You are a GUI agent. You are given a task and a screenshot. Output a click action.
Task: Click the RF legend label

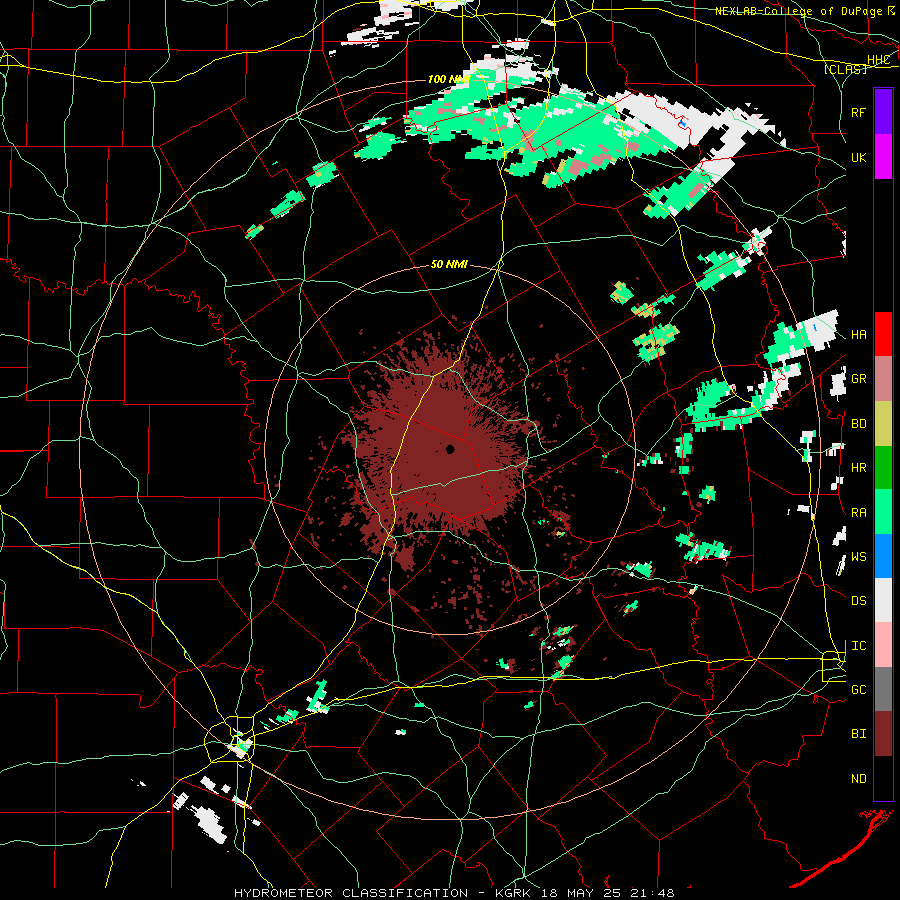point(859,112)
